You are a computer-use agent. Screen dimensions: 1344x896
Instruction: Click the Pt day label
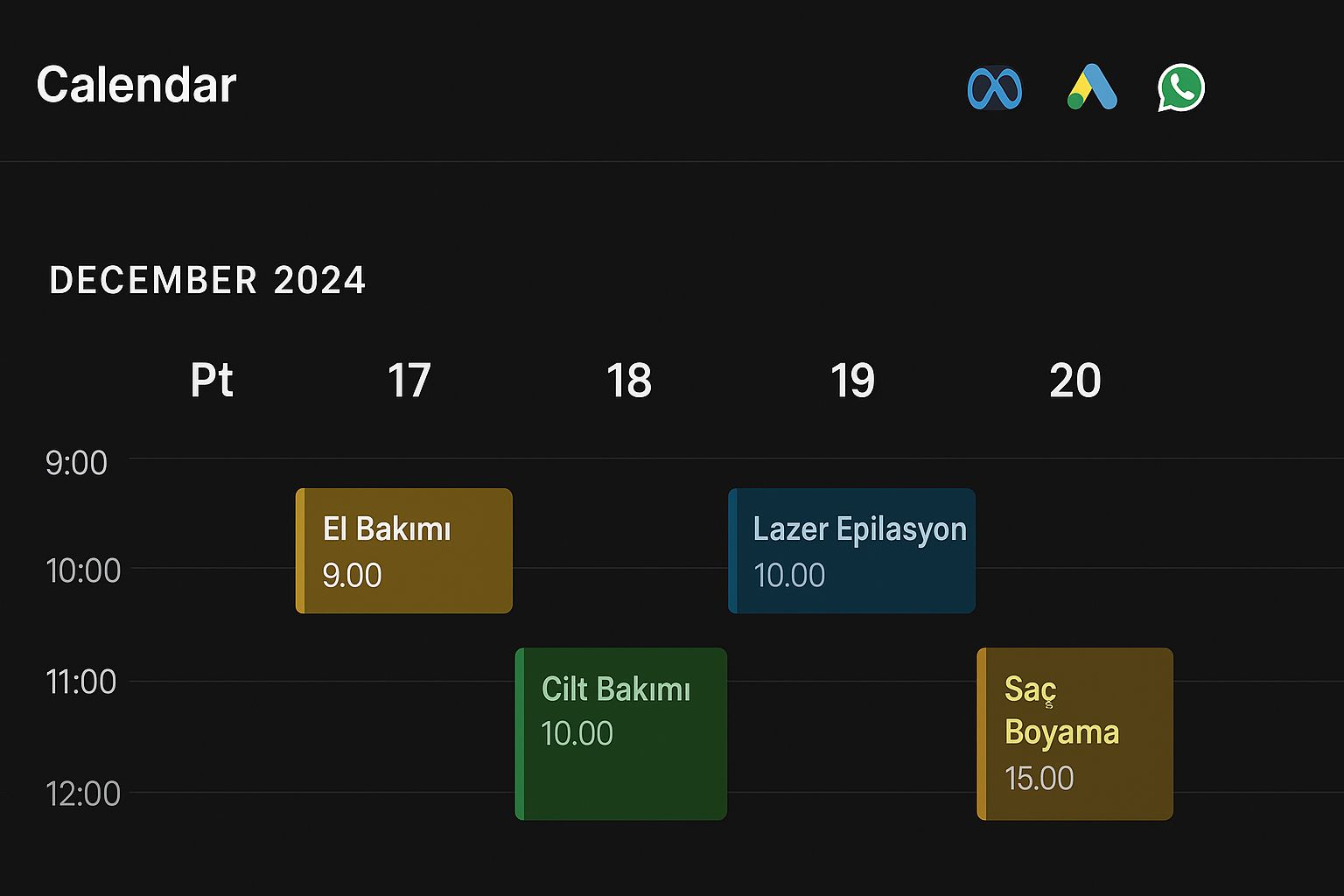tap(212, 381)
